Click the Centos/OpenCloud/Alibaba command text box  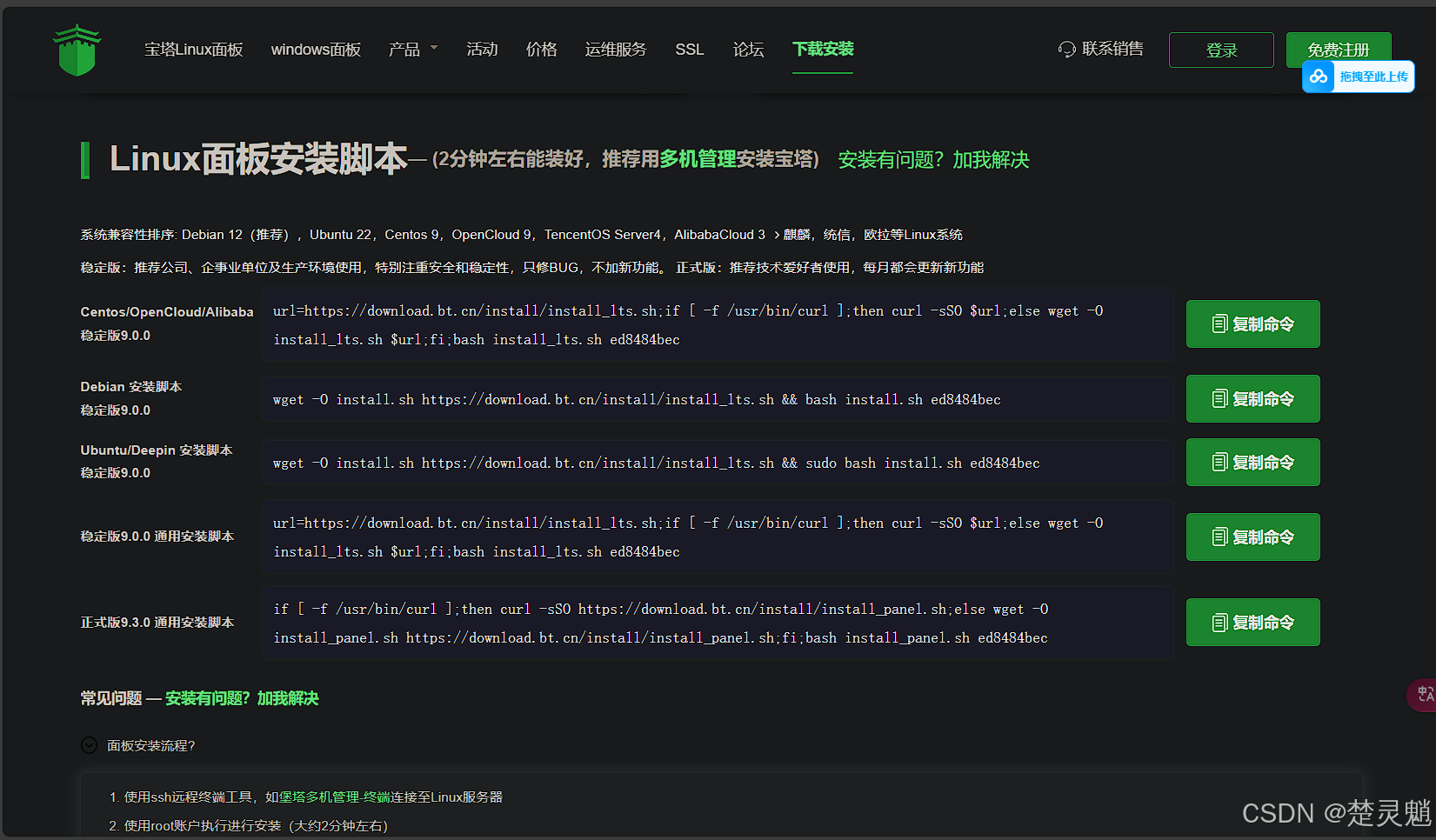[718, 324]
